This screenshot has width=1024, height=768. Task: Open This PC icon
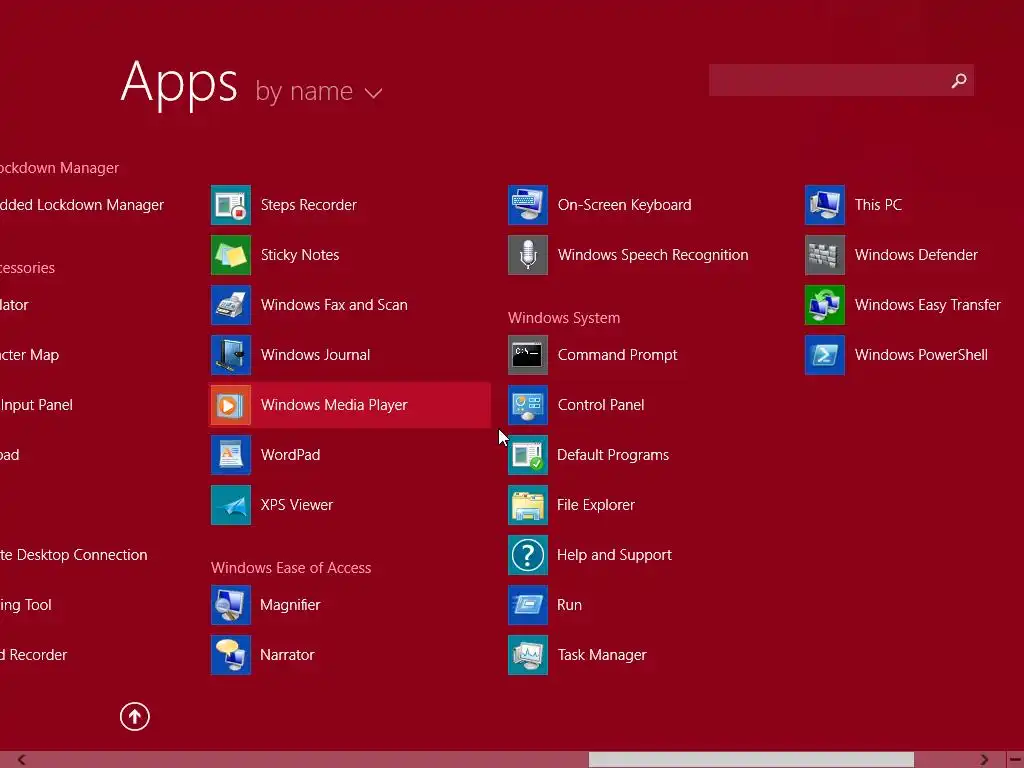pos(825,205)
